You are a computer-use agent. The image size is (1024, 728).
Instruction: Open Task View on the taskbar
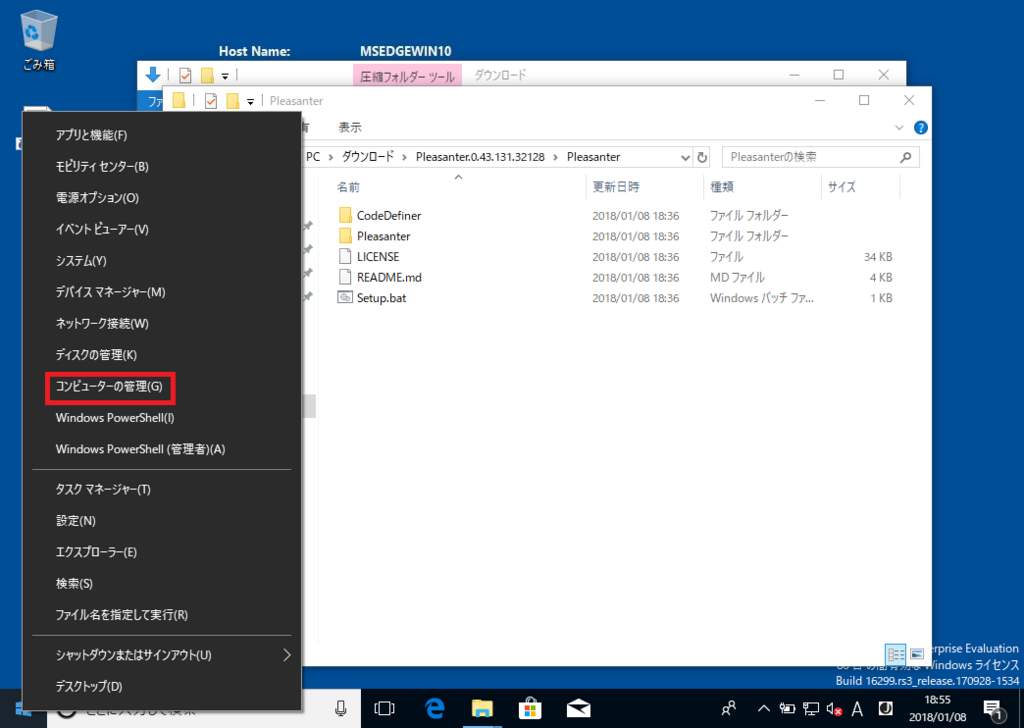pyautogui.click(x=385, y=709)
